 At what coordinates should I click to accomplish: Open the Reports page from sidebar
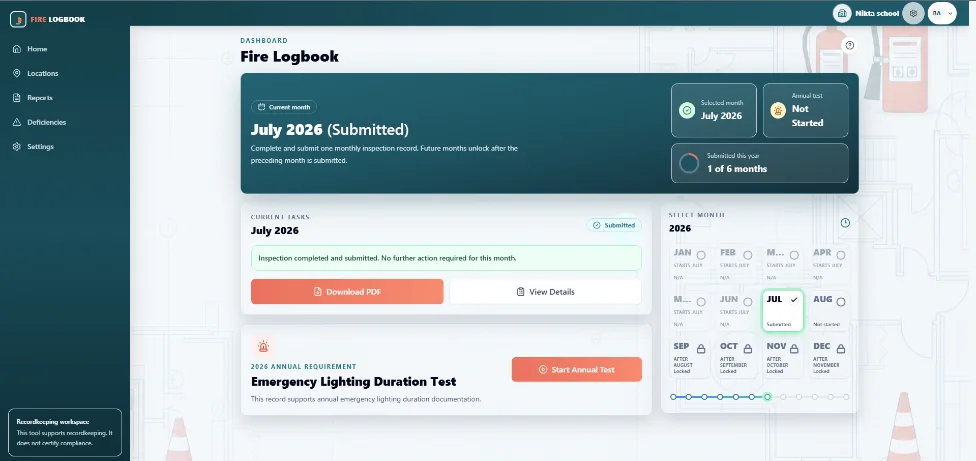tap(39, 98)
